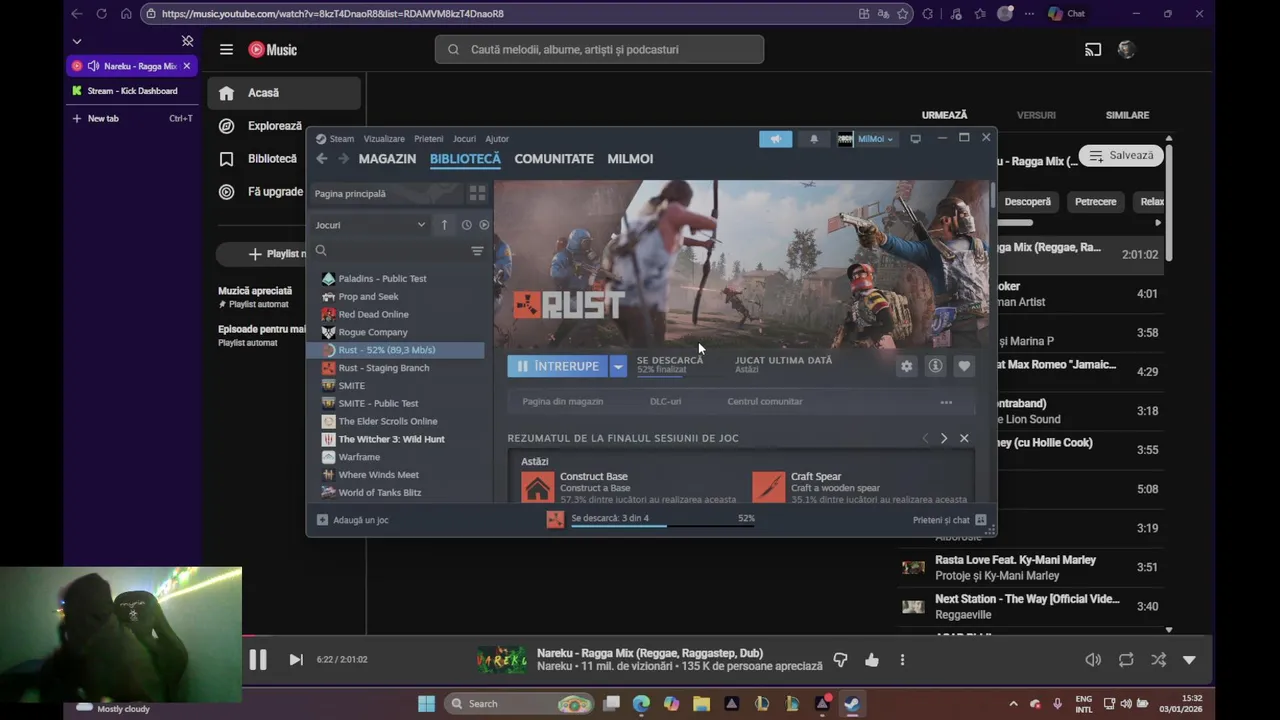Like the current Nareku track
This screenshot has height=720, width=1280.
872,660
